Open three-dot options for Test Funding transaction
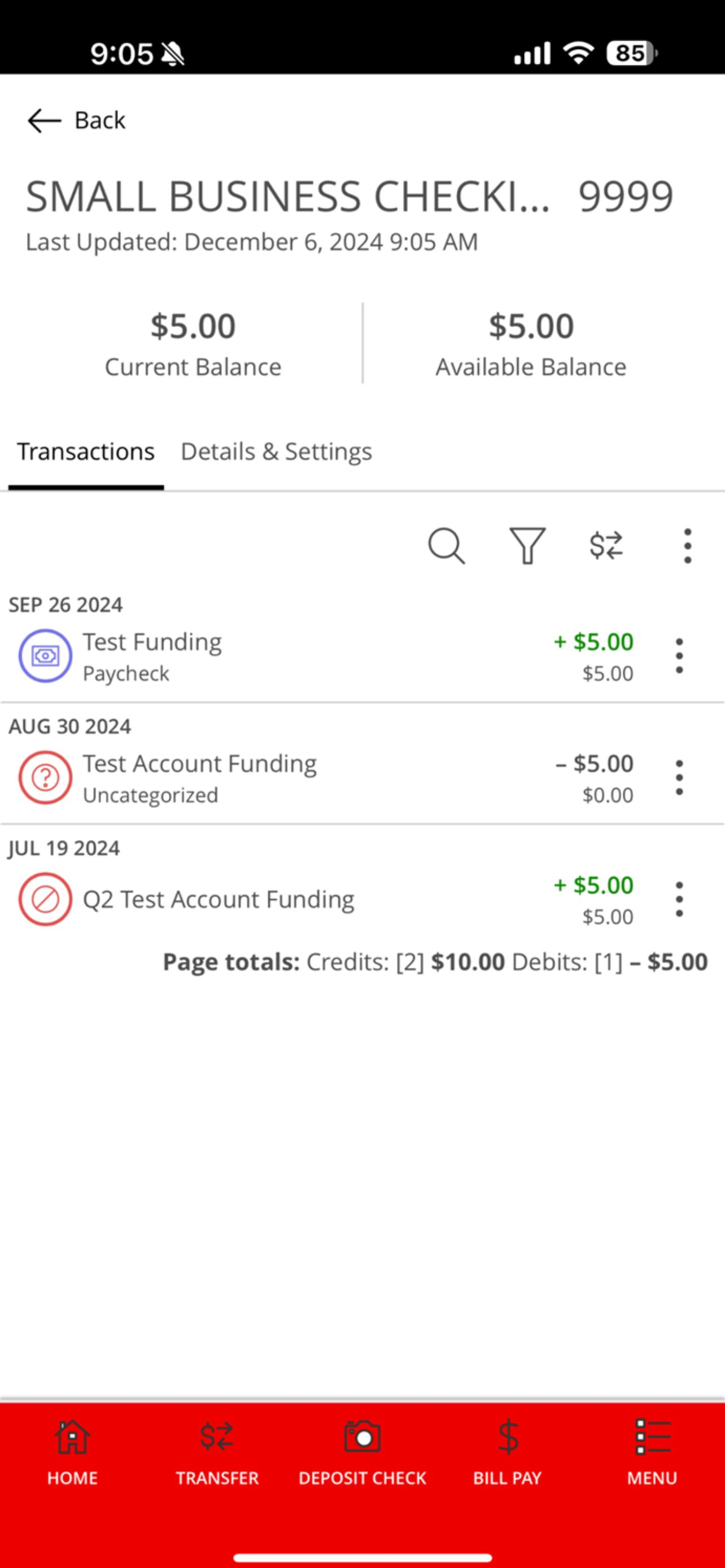Image resolution: width=725 pixels, height=1568 pixels. pos(679,655)
